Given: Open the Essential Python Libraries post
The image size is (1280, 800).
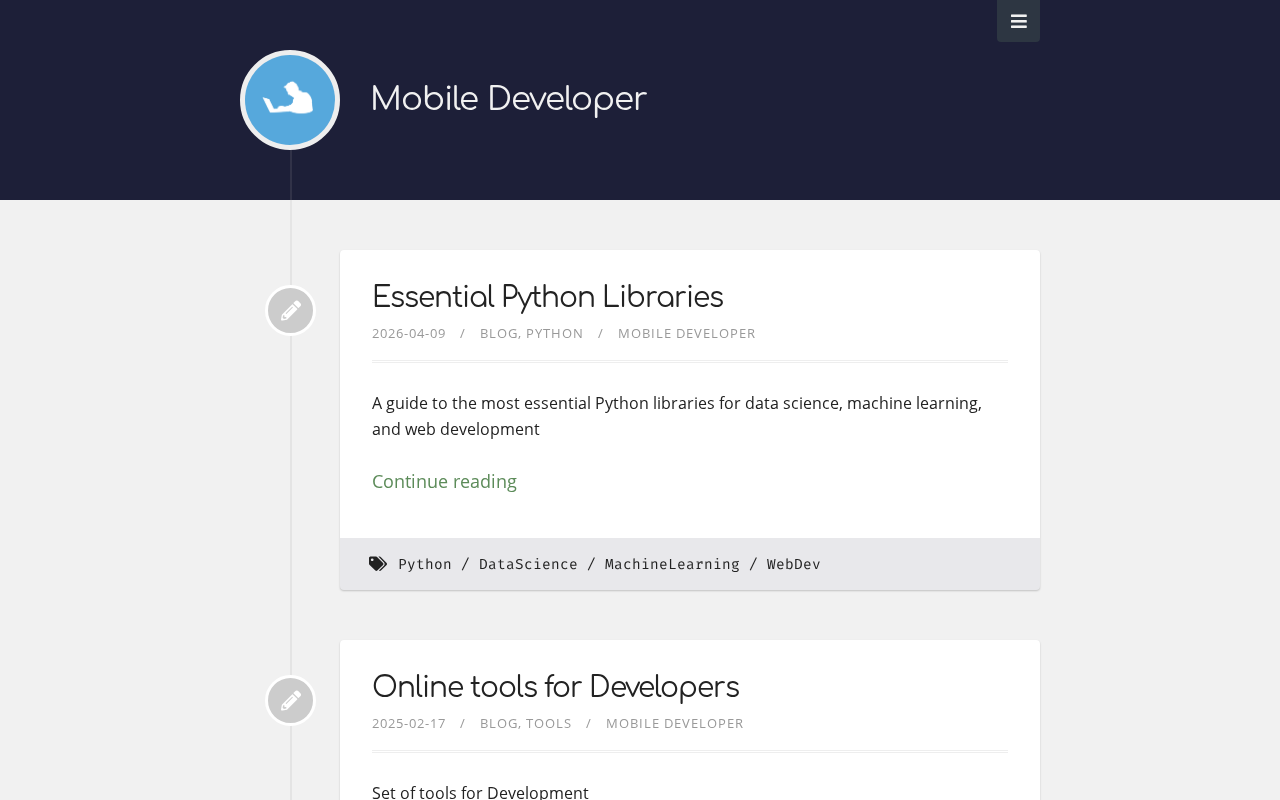Looking at the screenshot, I should 547,297.
